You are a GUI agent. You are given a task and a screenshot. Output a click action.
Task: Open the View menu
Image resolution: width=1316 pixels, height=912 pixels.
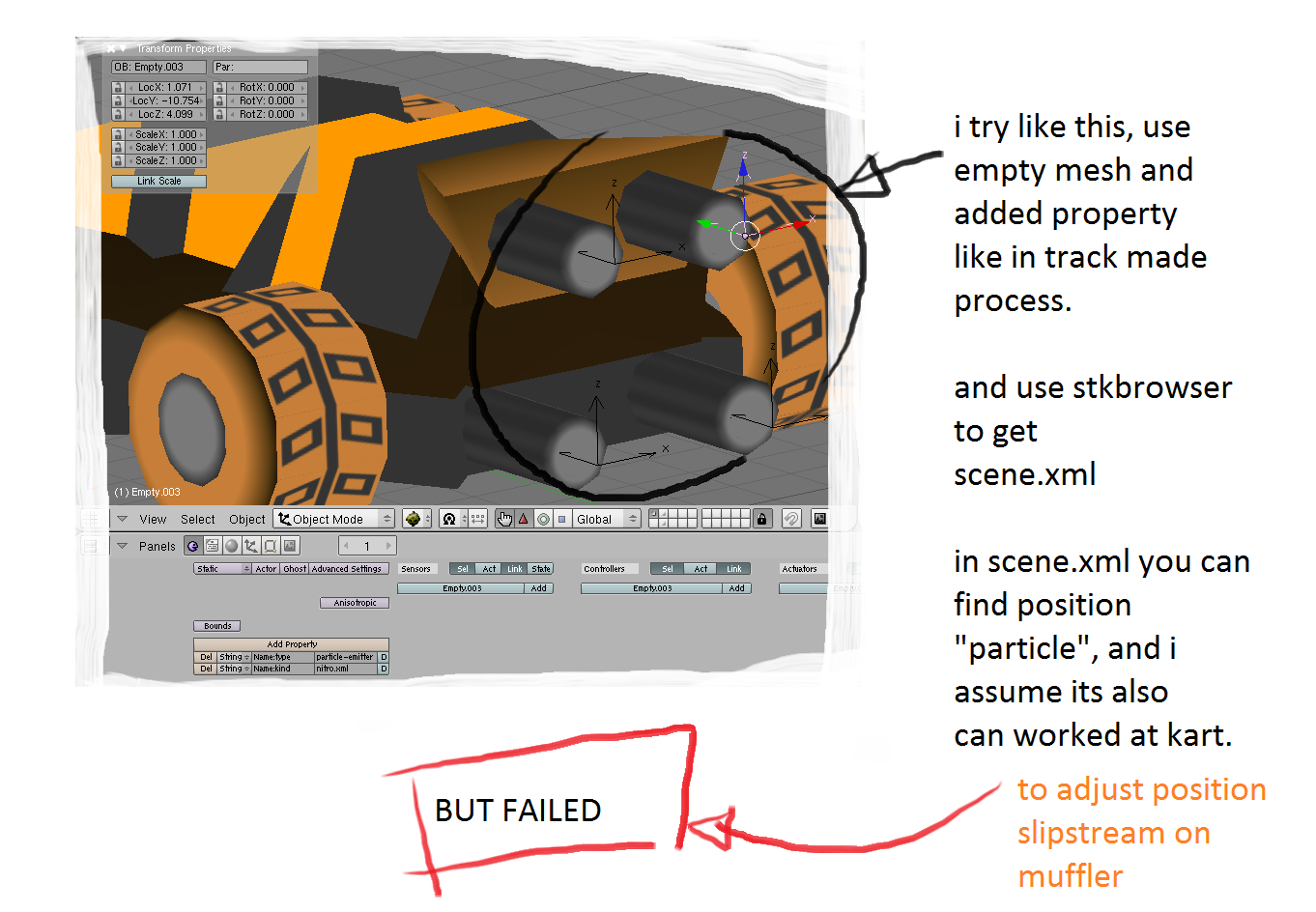(153, 519)
